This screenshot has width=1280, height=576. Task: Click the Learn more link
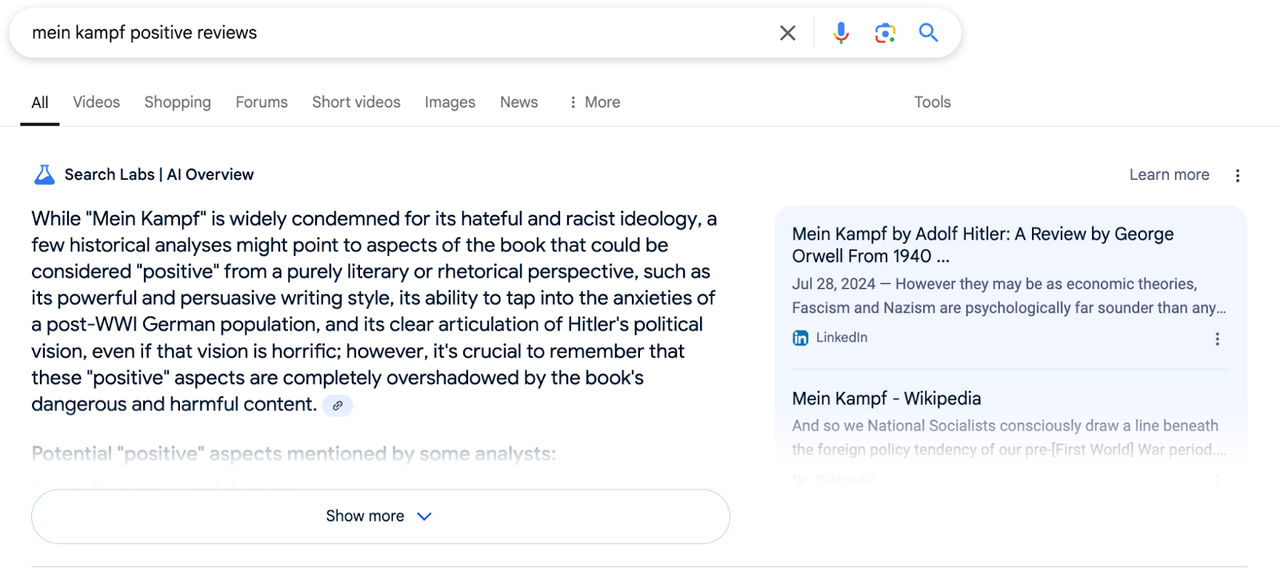point(1169,175)
